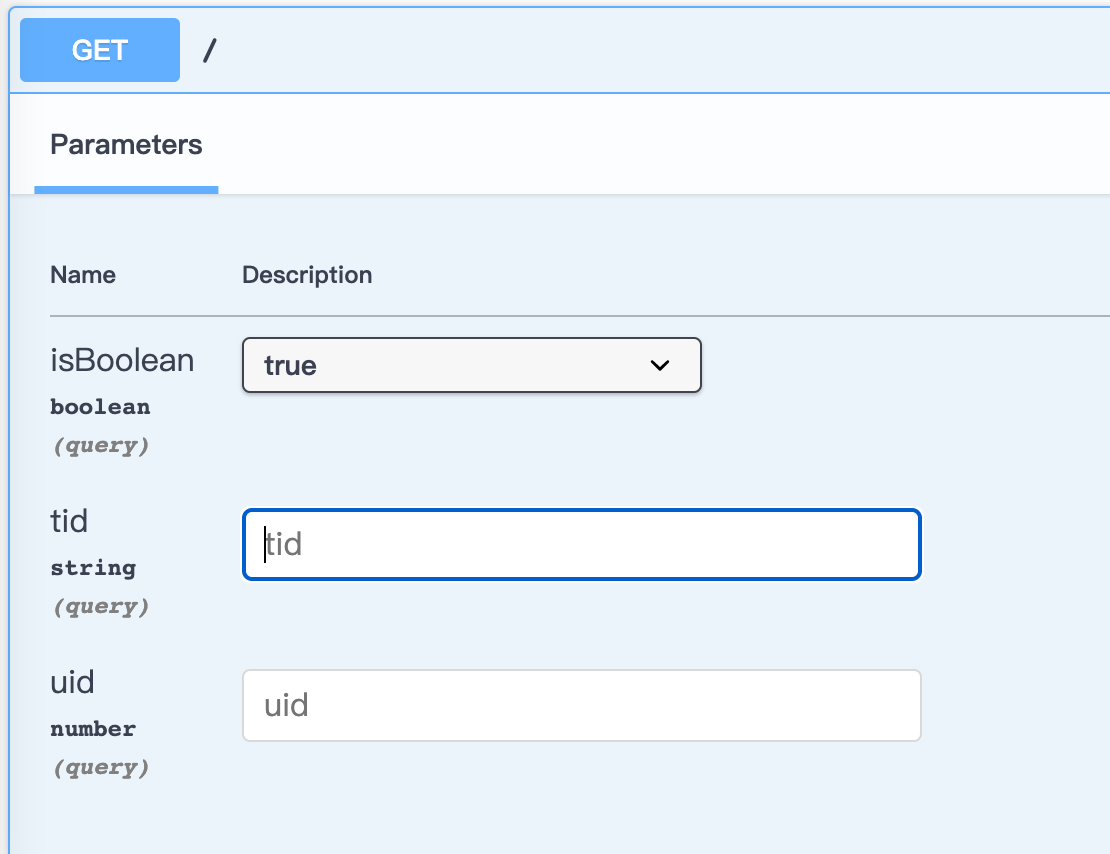The image size is (1110, 854).
Task: Click the isBoolean parameter name label
Action: [x=122, y=360]
